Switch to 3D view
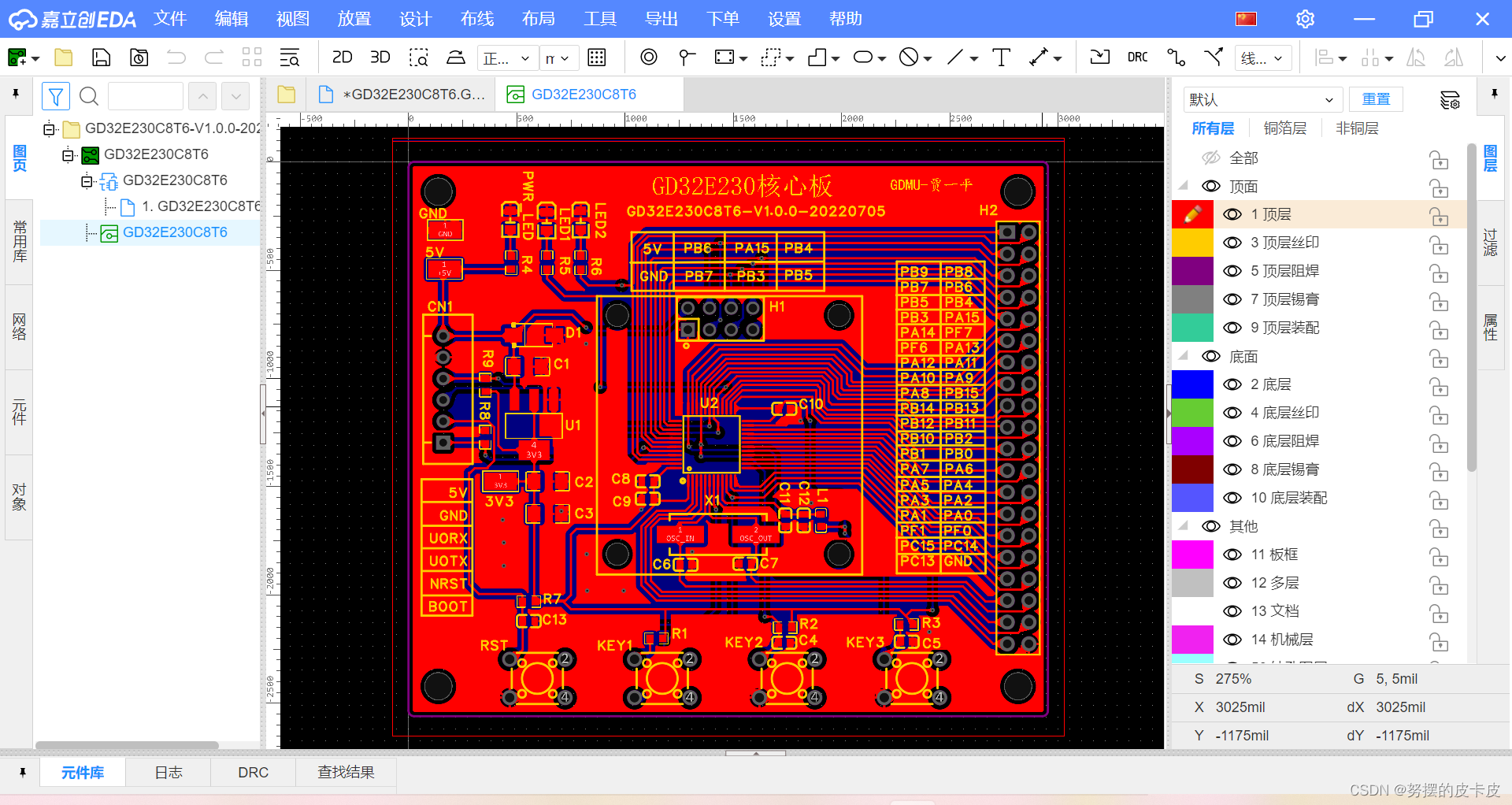The image size is (1512, 805). [x=380, y=57]
